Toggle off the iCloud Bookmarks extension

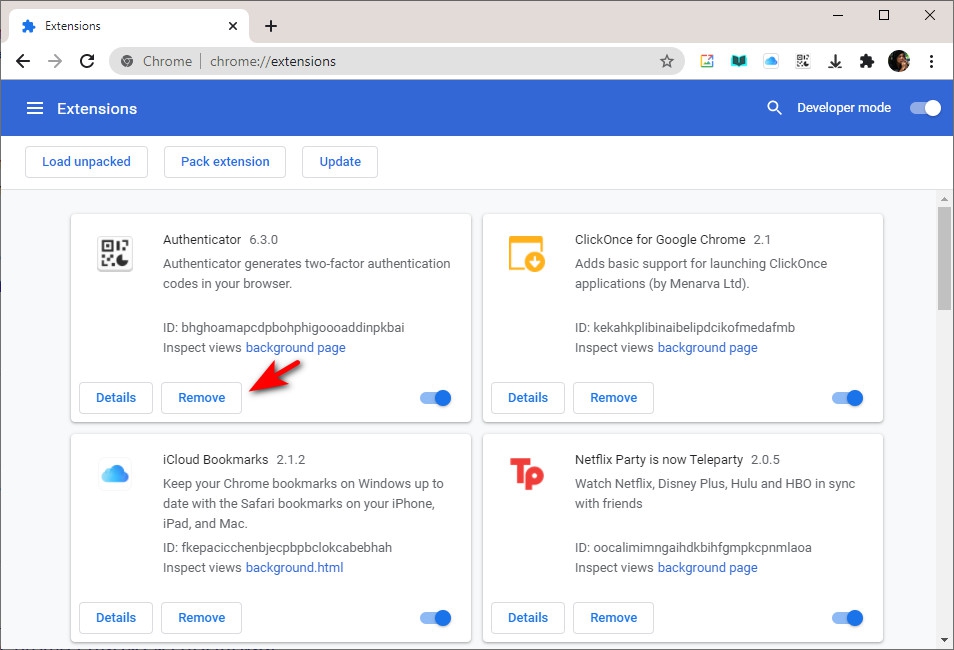[436, 618]
